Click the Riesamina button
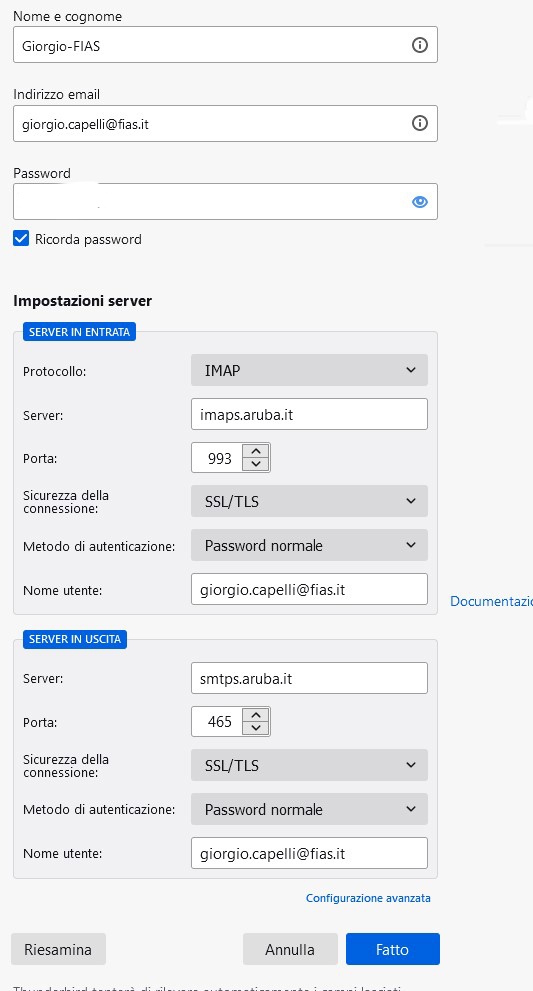This screenshot has height=991, width=533. 58,949
